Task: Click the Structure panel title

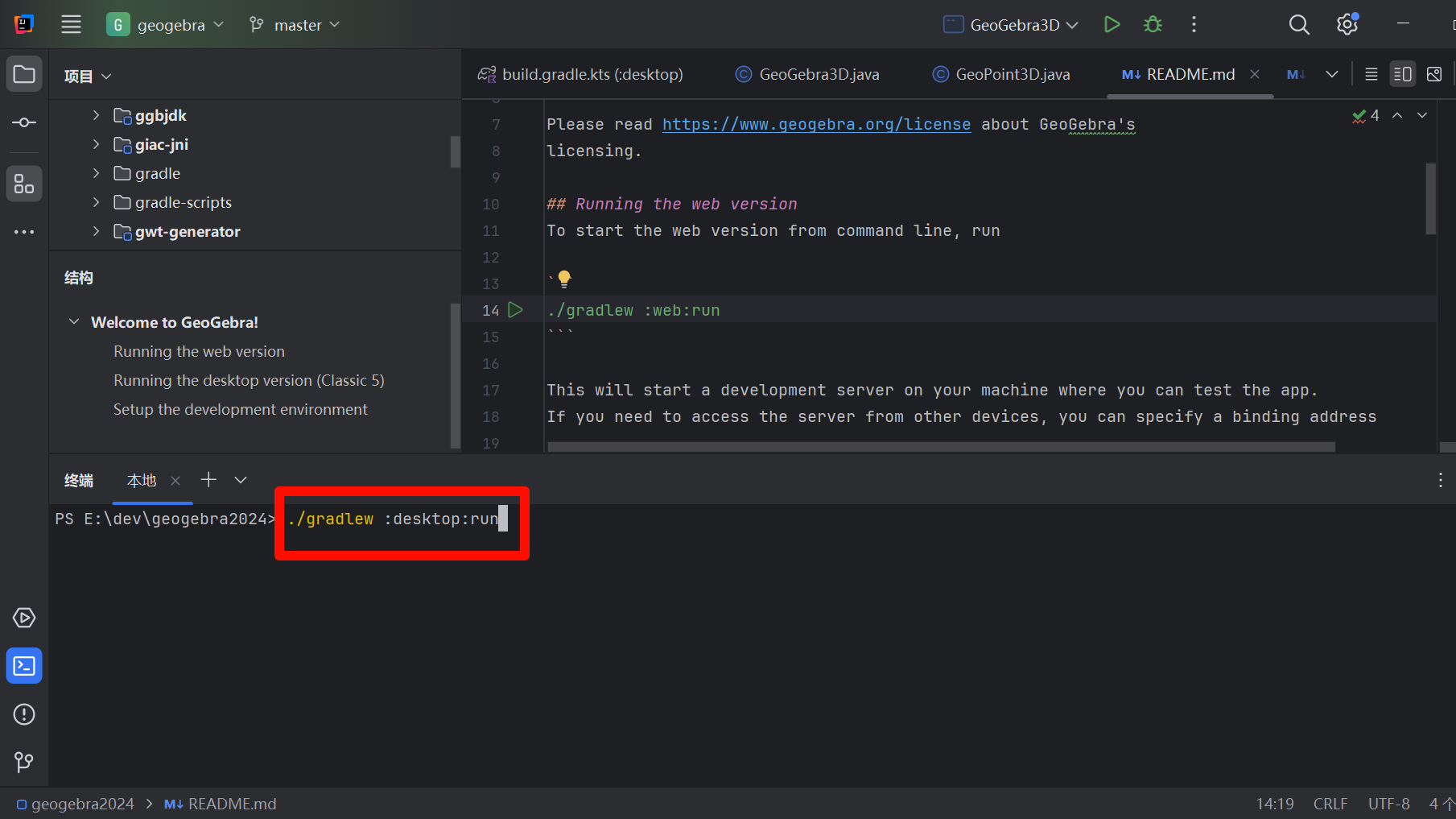Action: coord(79,278)
